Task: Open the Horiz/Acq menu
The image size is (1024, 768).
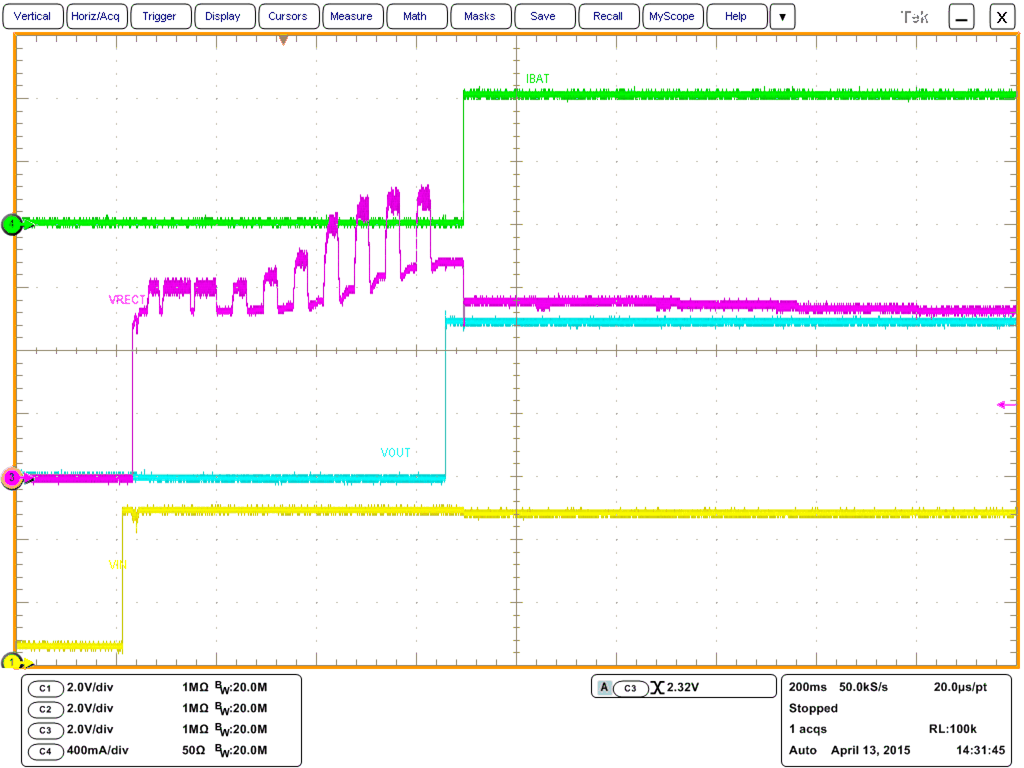Action: coord(96,16)
